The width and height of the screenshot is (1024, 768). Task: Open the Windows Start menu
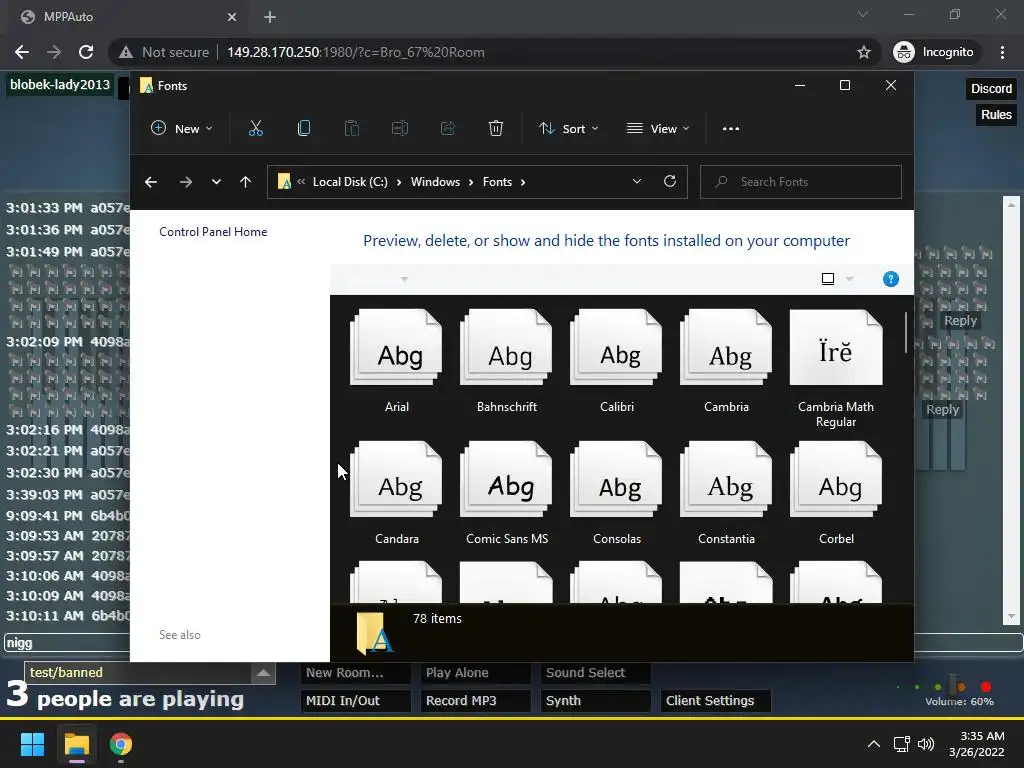[32, 744]
